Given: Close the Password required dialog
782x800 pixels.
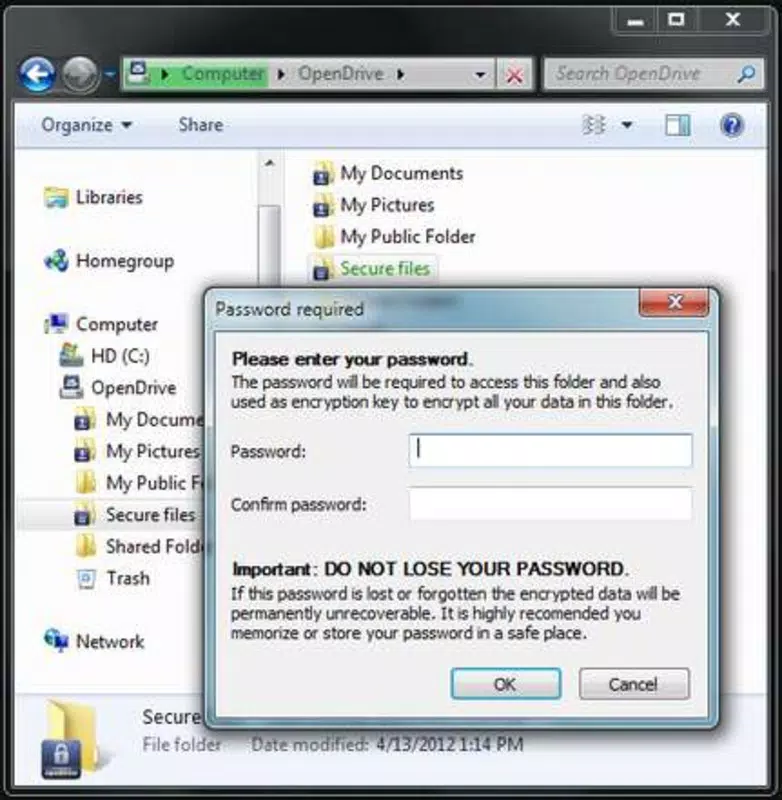Looking at the screenshot, I should click(674, 303).
